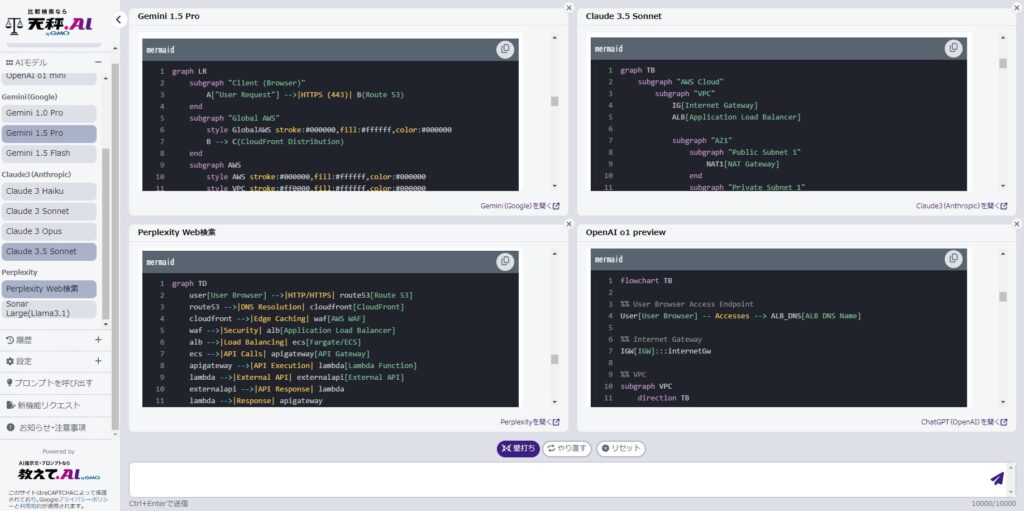
Task: Collapse the AIモデル section with minus icon
Action: [x=98, y=62]
